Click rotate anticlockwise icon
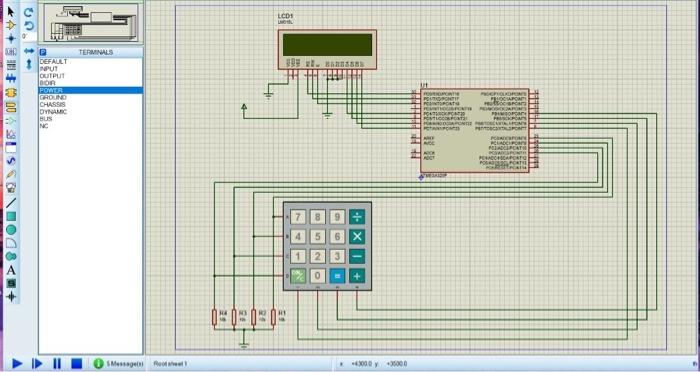The height and width of the screenshot is (372, 700). [x=29, y=25]
